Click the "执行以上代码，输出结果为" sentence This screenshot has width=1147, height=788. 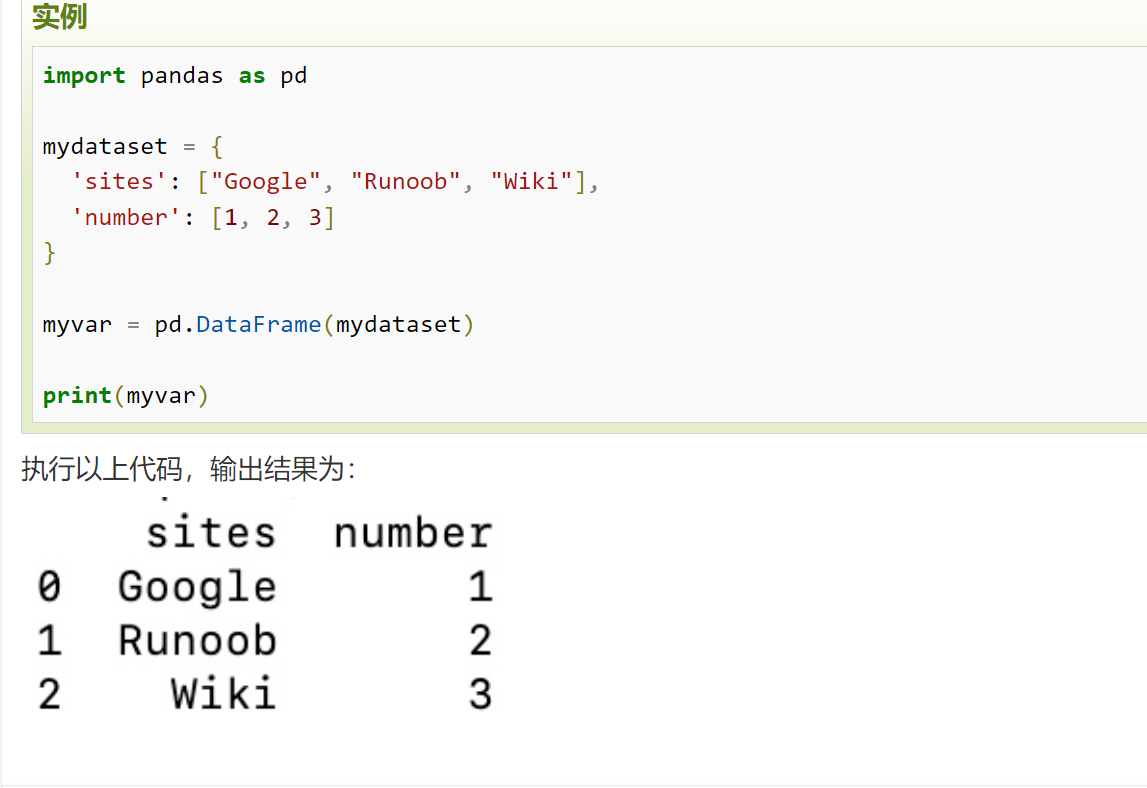click(188, 469)
